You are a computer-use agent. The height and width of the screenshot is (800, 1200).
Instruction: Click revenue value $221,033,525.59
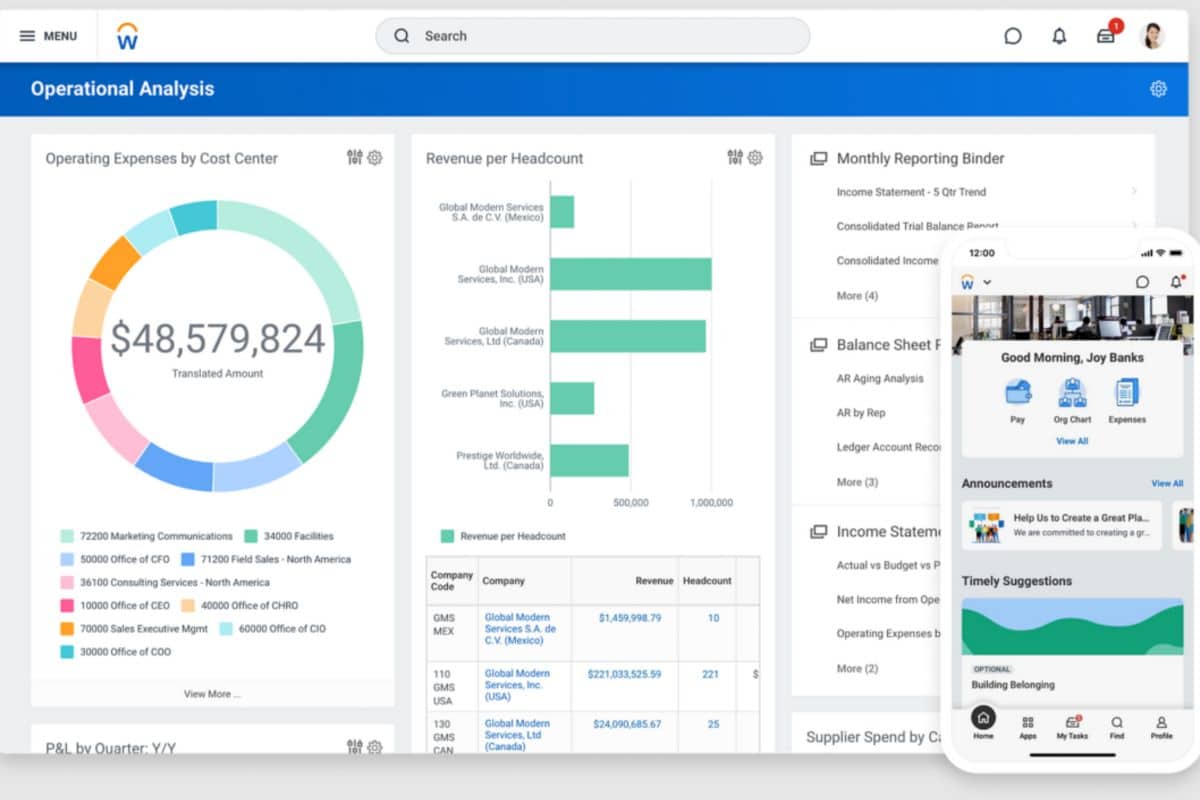tap(624, 674)
